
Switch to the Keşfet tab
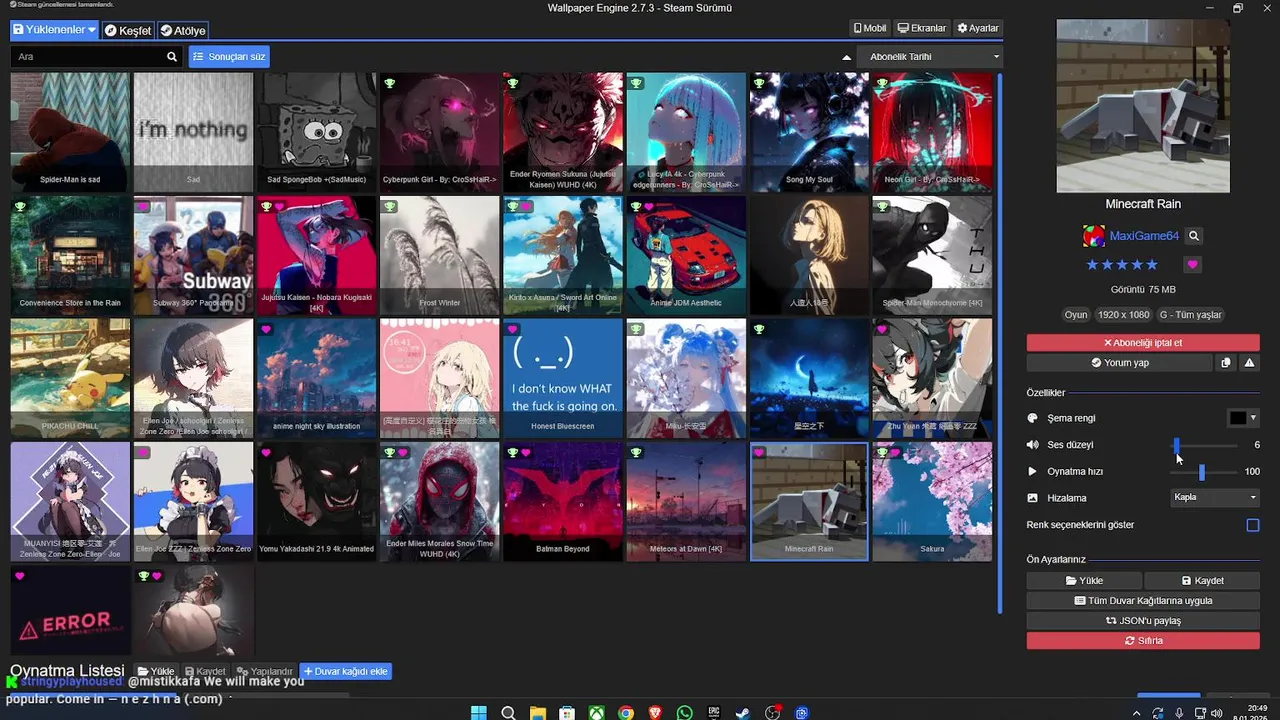[x=128, y=30]
